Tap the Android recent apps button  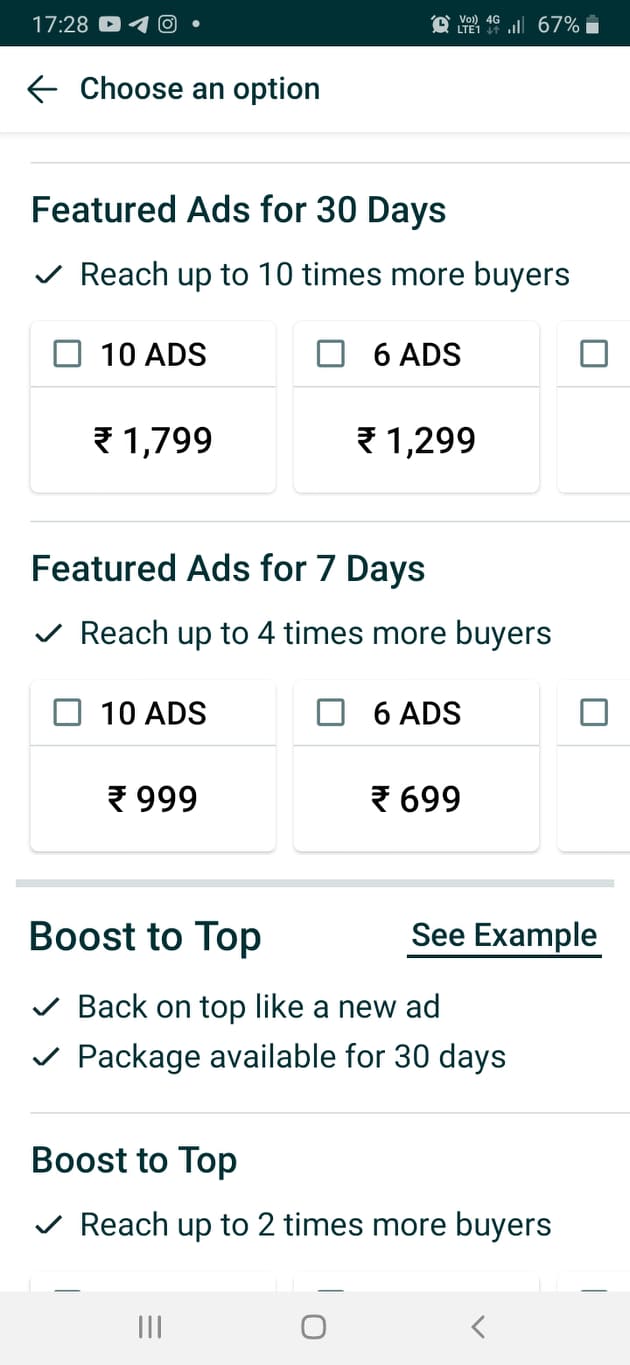pos(148,1327)
